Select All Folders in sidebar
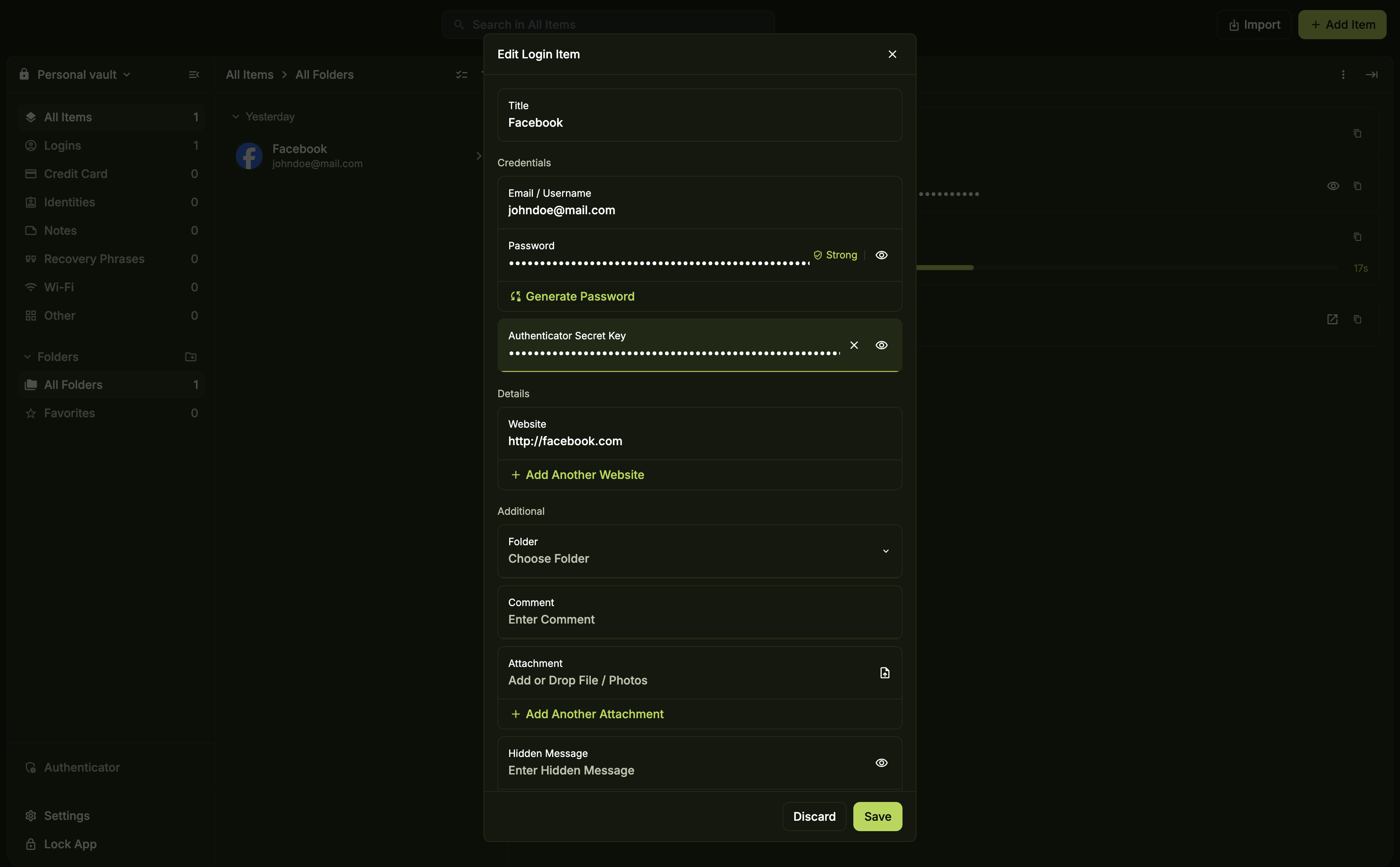 click(111, 385)
